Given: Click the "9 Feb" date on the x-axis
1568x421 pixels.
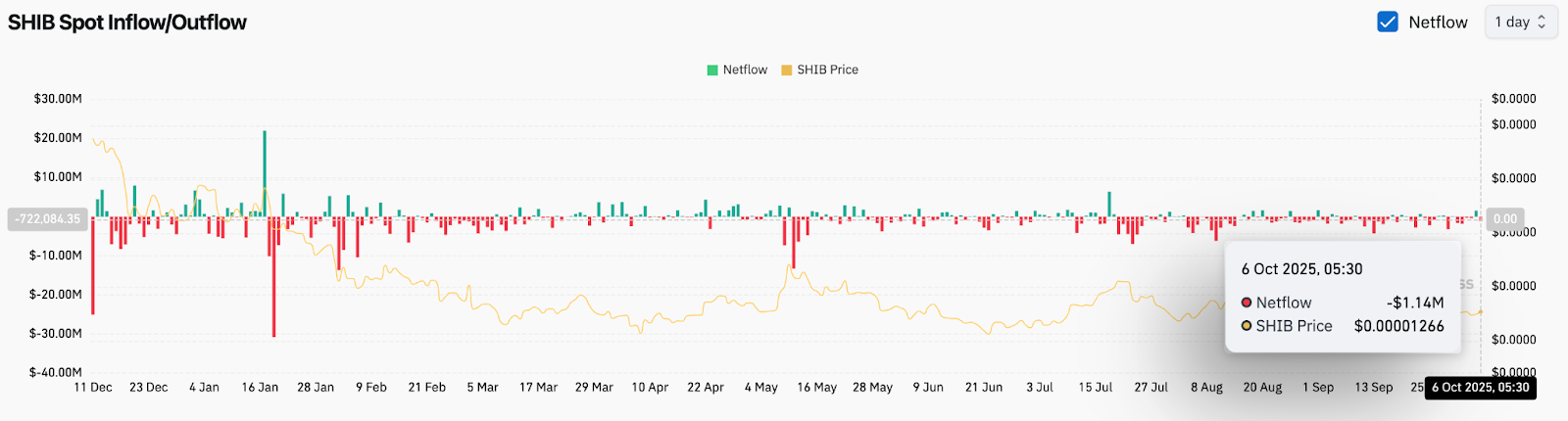Looking at the screenshot, I should (371, 388).
